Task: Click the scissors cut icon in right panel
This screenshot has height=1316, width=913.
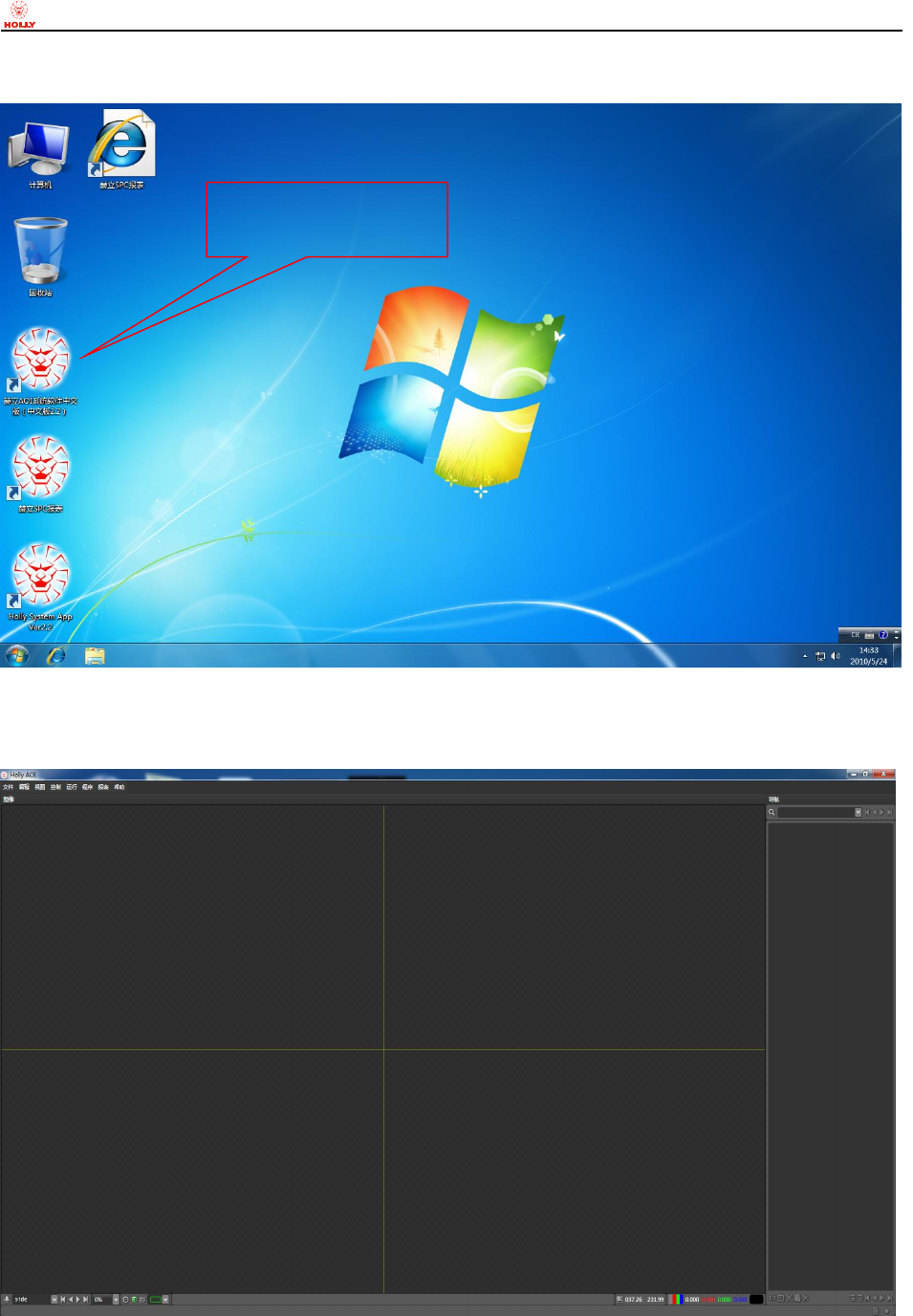Action: coord(789,1298)
